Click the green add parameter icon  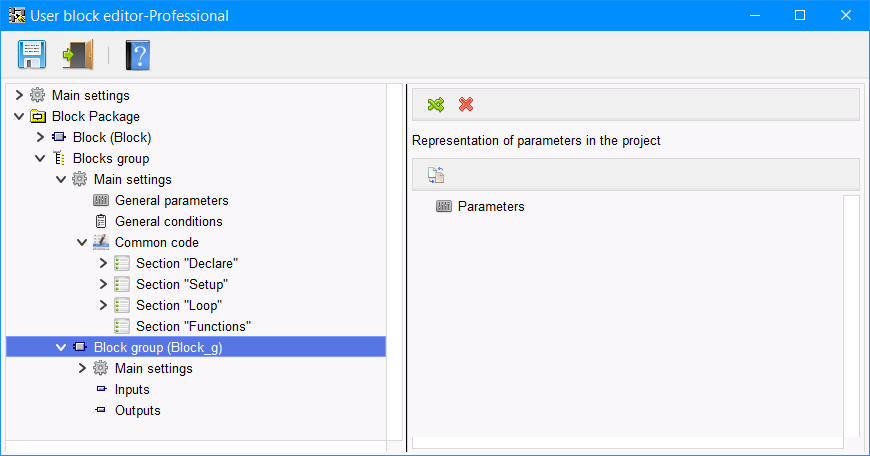pyautogui.click(x=435, y=104)
